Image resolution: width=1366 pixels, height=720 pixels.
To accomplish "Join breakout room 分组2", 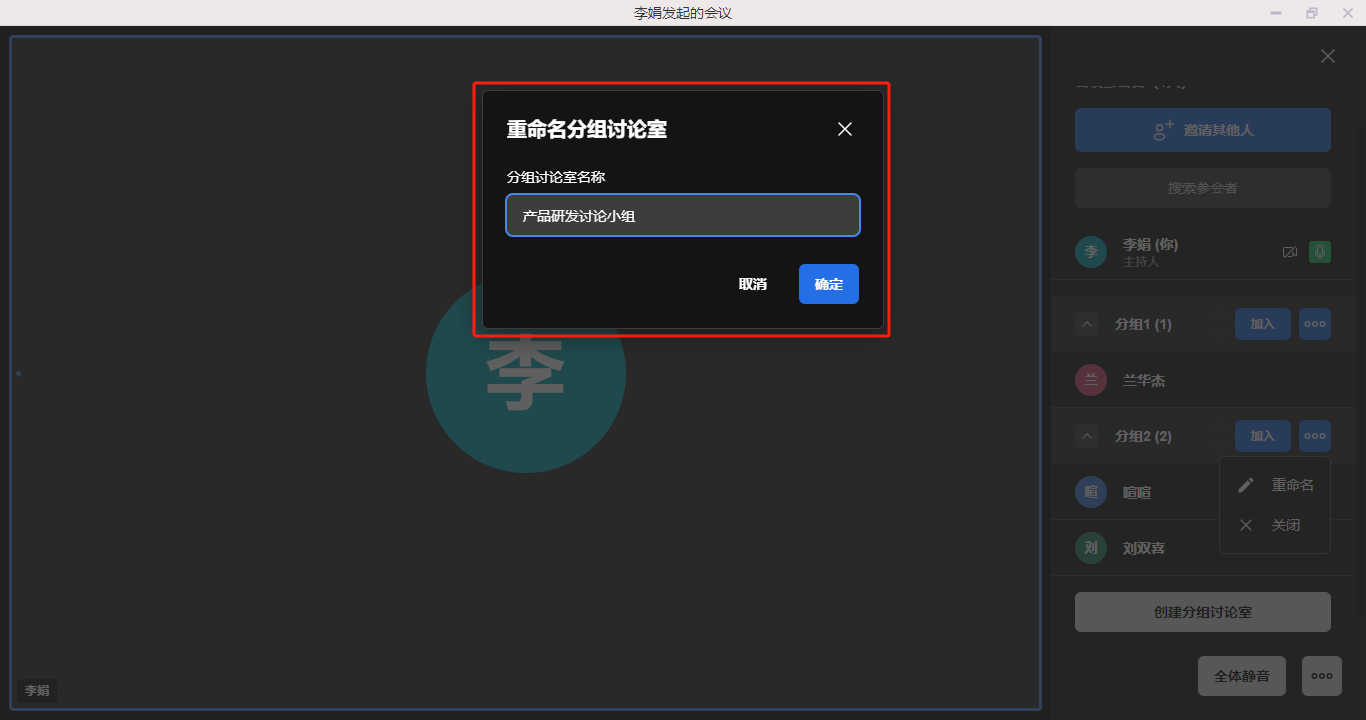I will coord(1262,436).
